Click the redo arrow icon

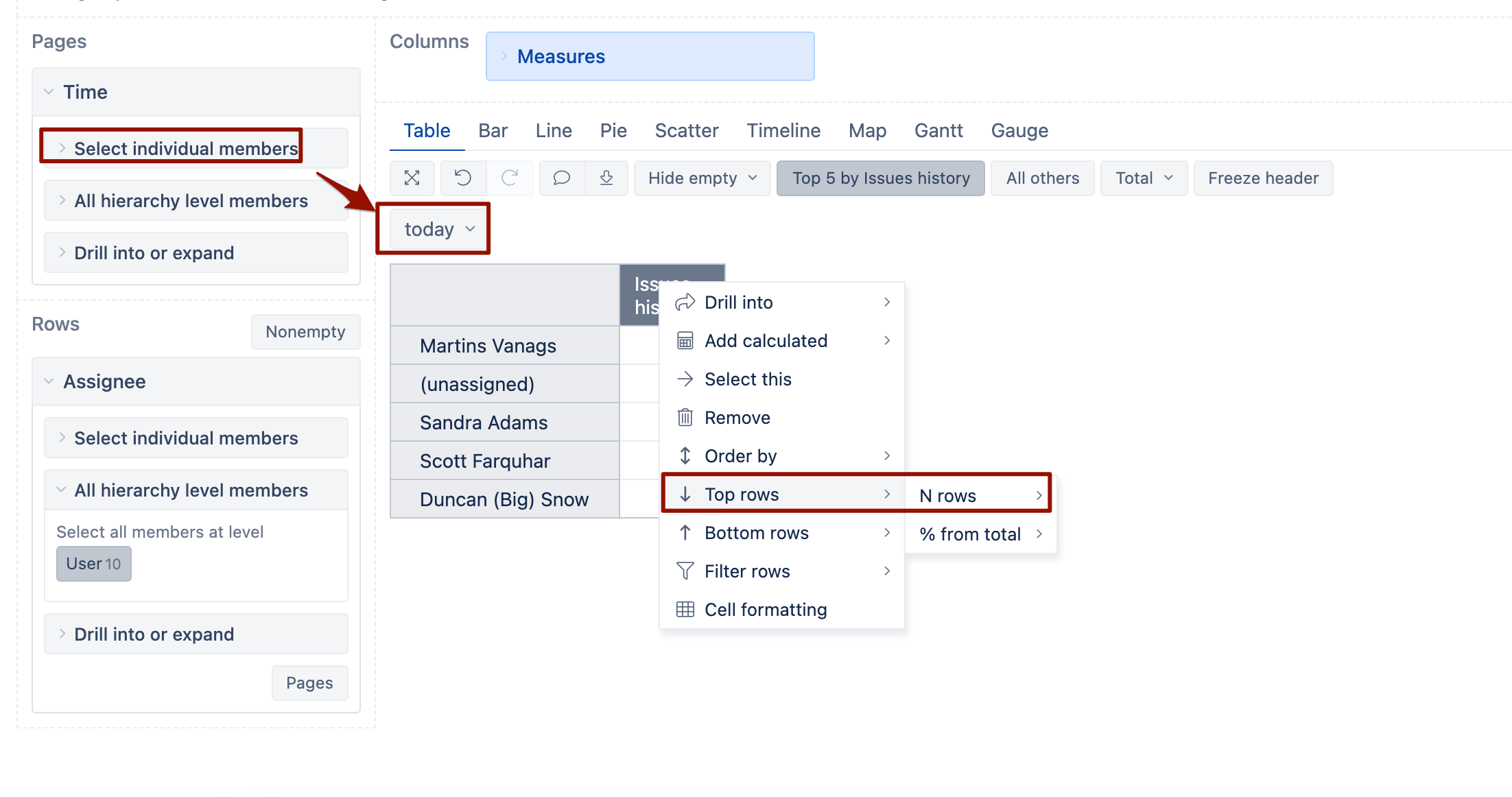point(510,178)
